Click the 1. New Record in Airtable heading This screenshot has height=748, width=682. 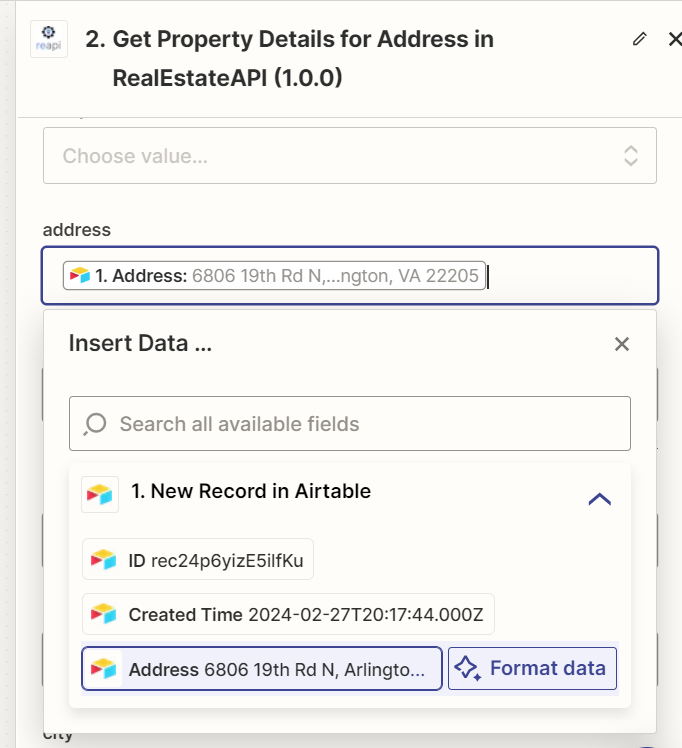[251, 491]
